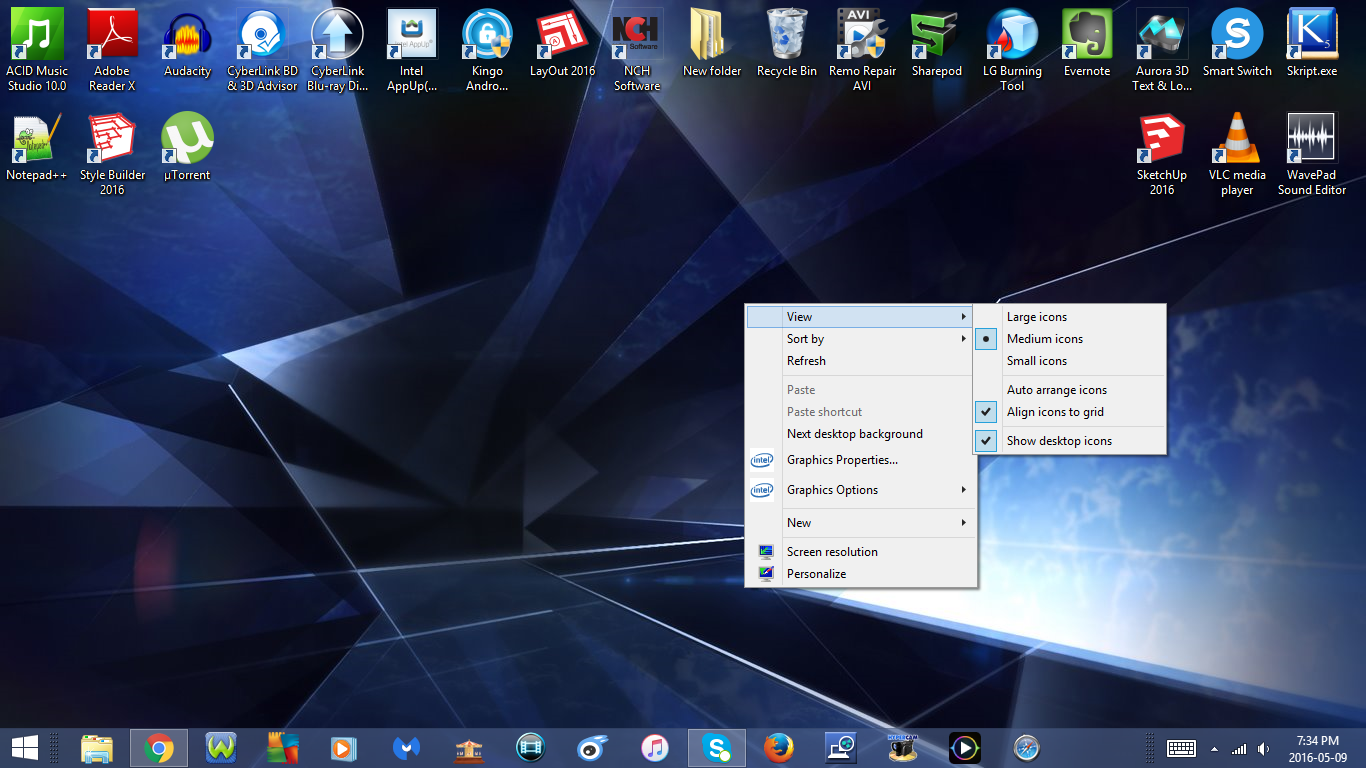1366x768 pixels.
Task: Expand the Graphics Options submenu
Action: [x=860, y=490]
